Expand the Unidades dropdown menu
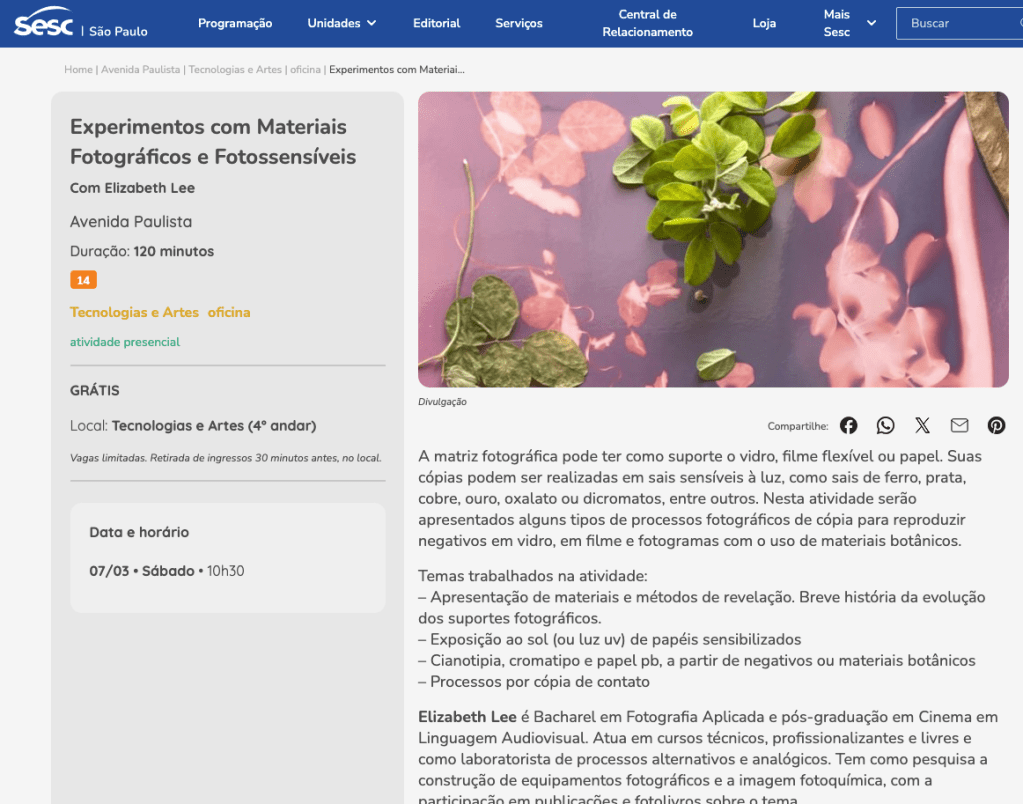This screenshot has width=1023, height=804. (342, 23)
